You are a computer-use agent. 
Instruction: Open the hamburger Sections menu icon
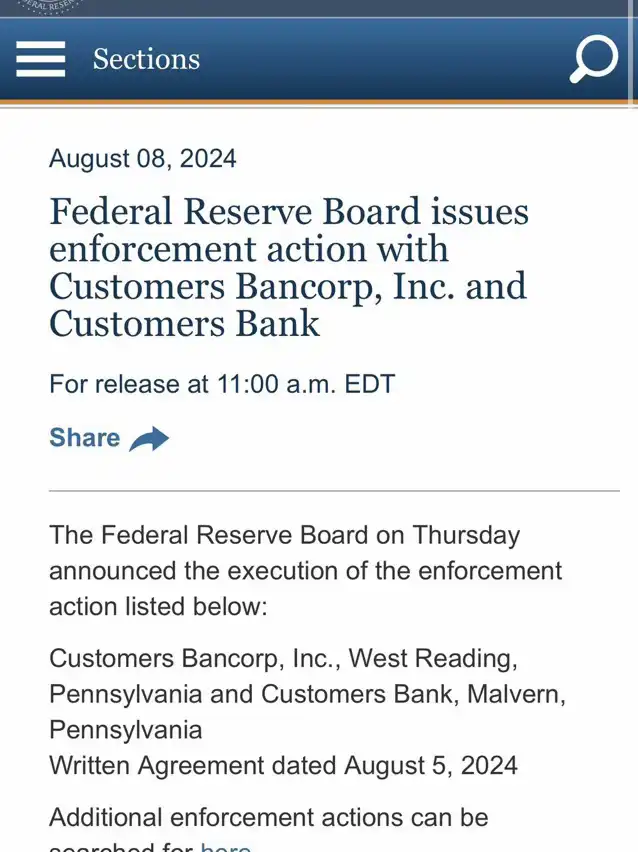click(x=40, y=59)
